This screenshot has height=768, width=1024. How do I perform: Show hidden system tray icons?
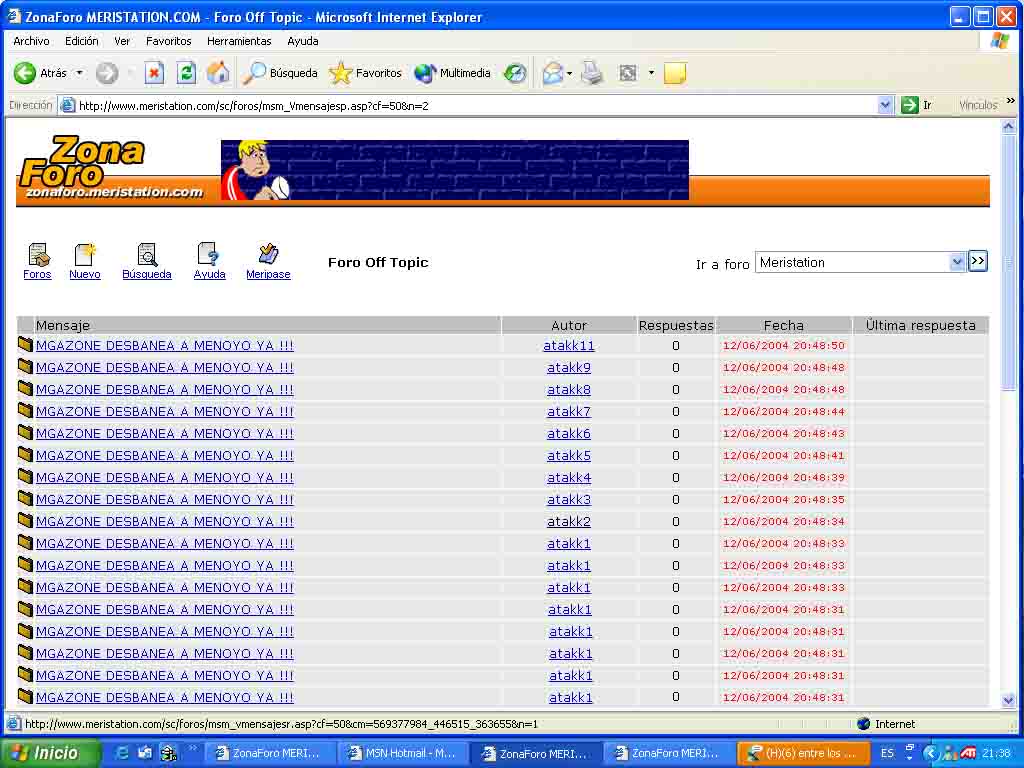931,753
